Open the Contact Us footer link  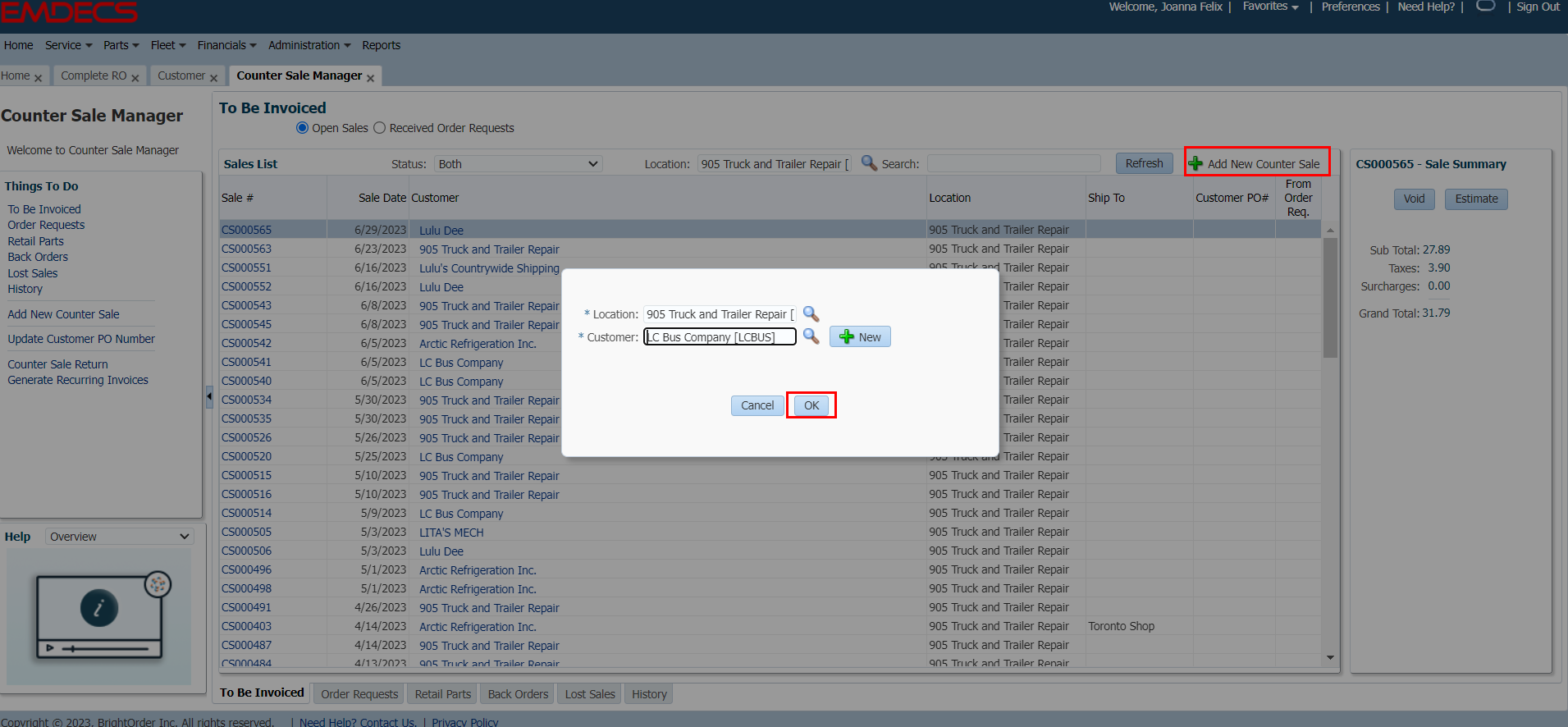pyautogui.click(x=388, y=722)
